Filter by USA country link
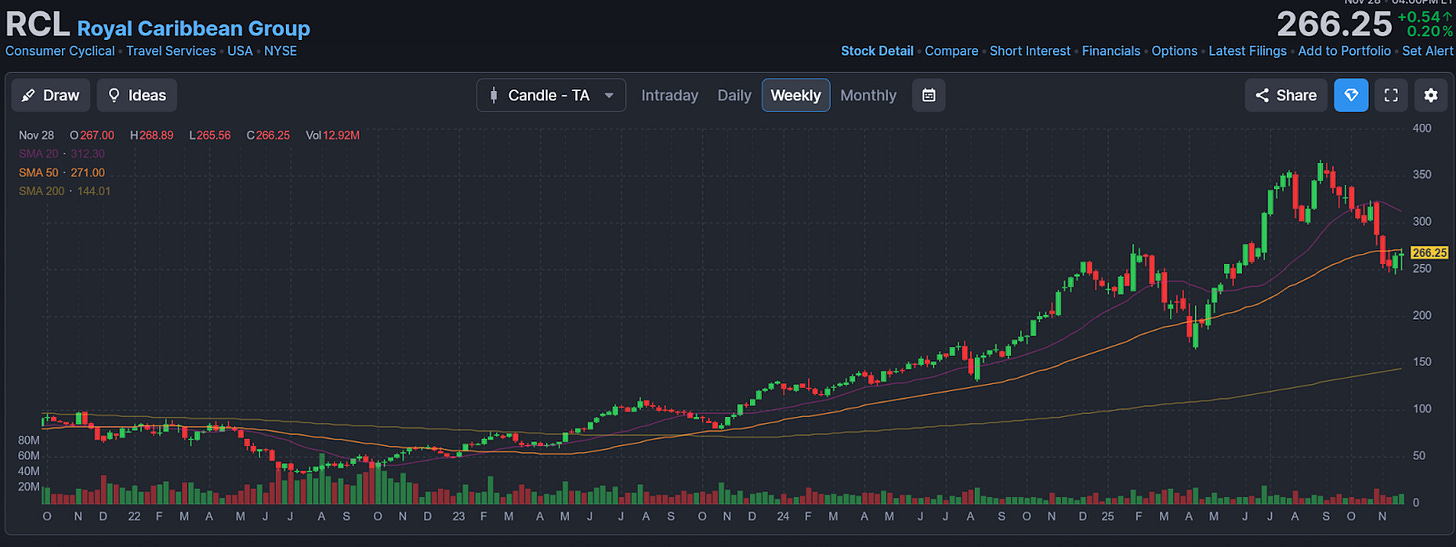 coord(240,51)
